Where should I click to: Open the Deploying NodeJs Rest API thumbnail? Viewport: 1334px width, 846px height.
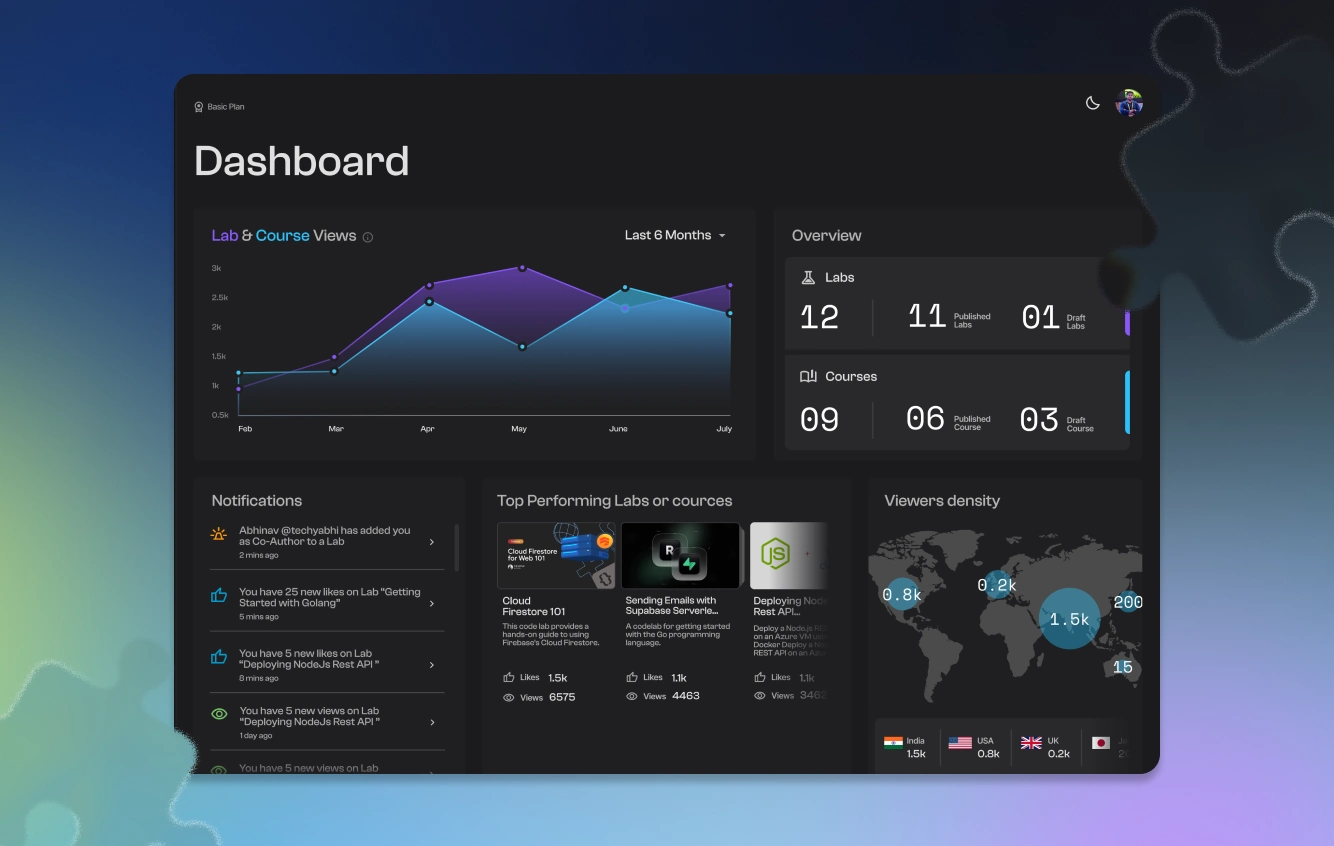789,555
